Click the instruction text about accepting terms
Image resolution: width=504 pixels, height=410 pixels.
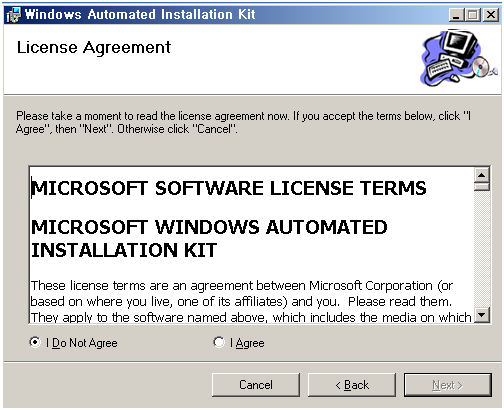click(x=243, y=122)
